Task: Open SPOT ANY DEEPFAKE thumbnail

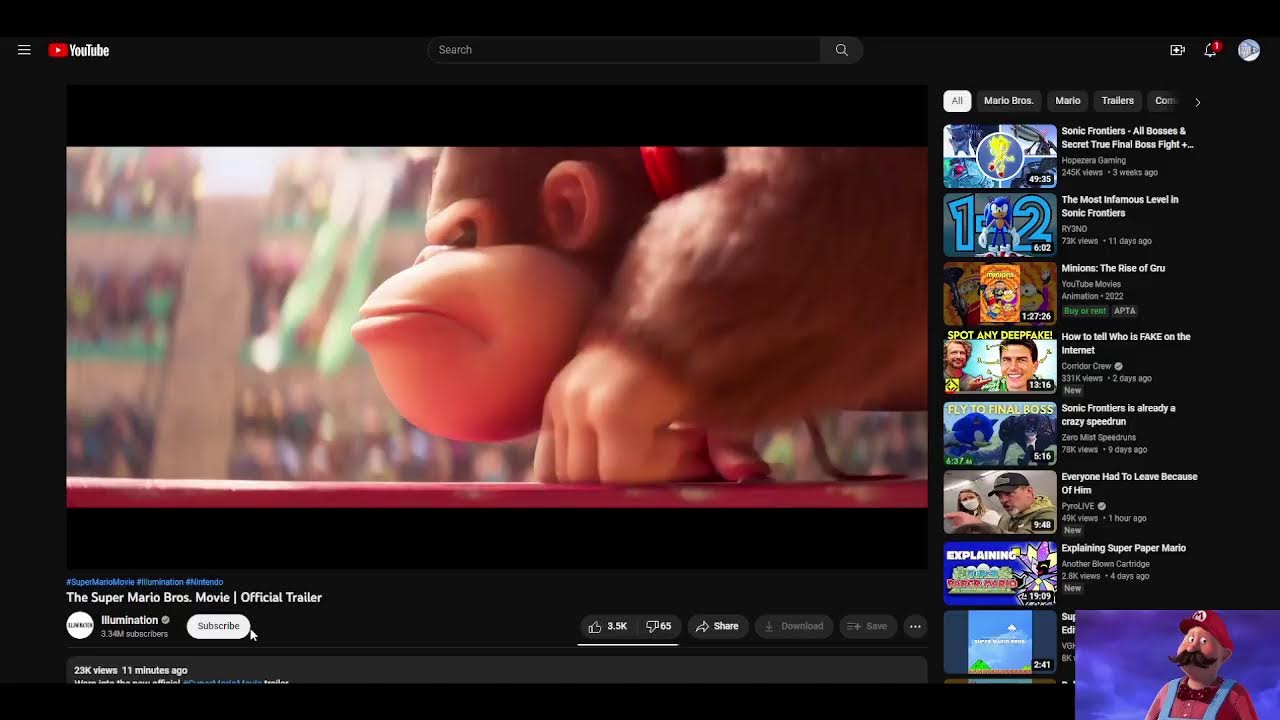Action: 1000,363
